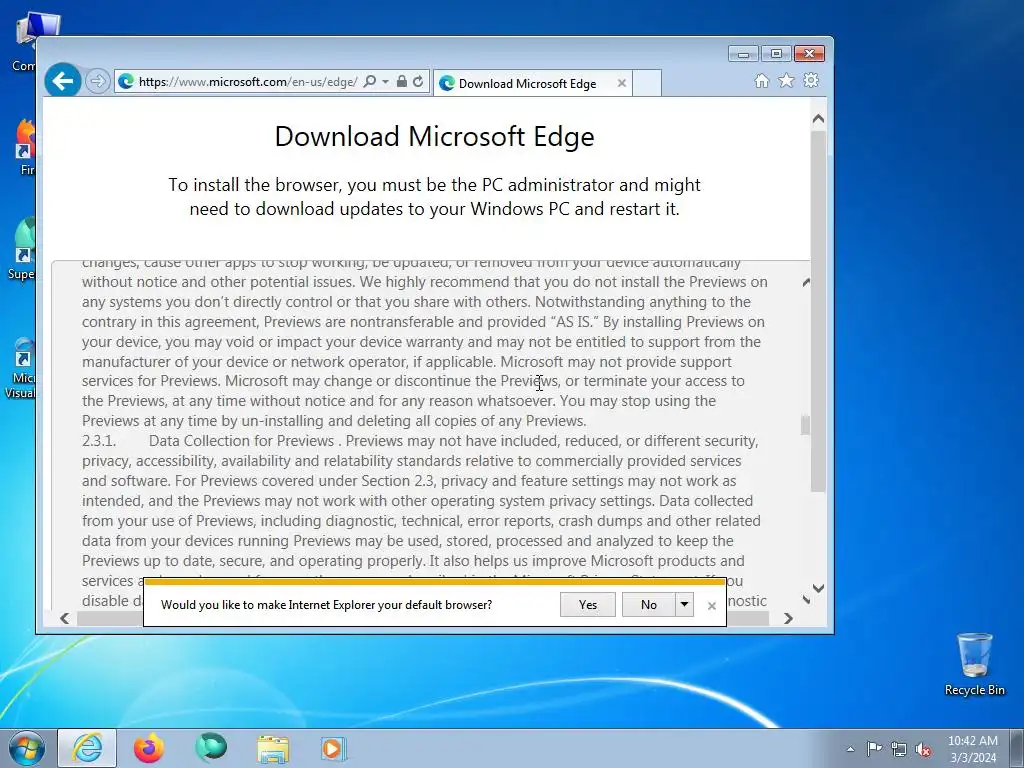Click the Download Microsoft Edge heading
The height and width of the screenshot is (768, 1024).
[x=434, y=136]
